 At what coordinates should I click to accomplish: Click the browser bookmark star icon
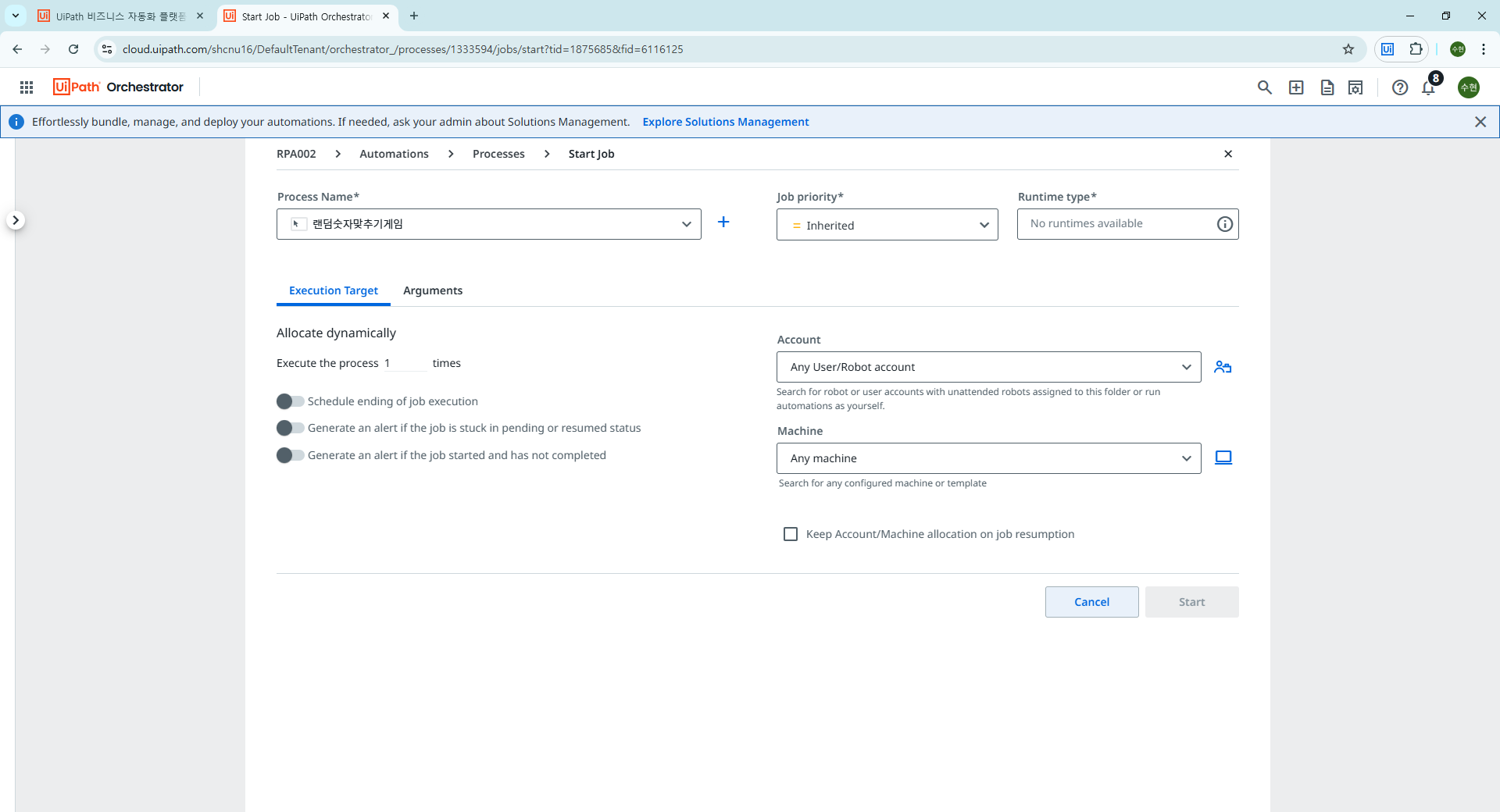(1348, 49)
